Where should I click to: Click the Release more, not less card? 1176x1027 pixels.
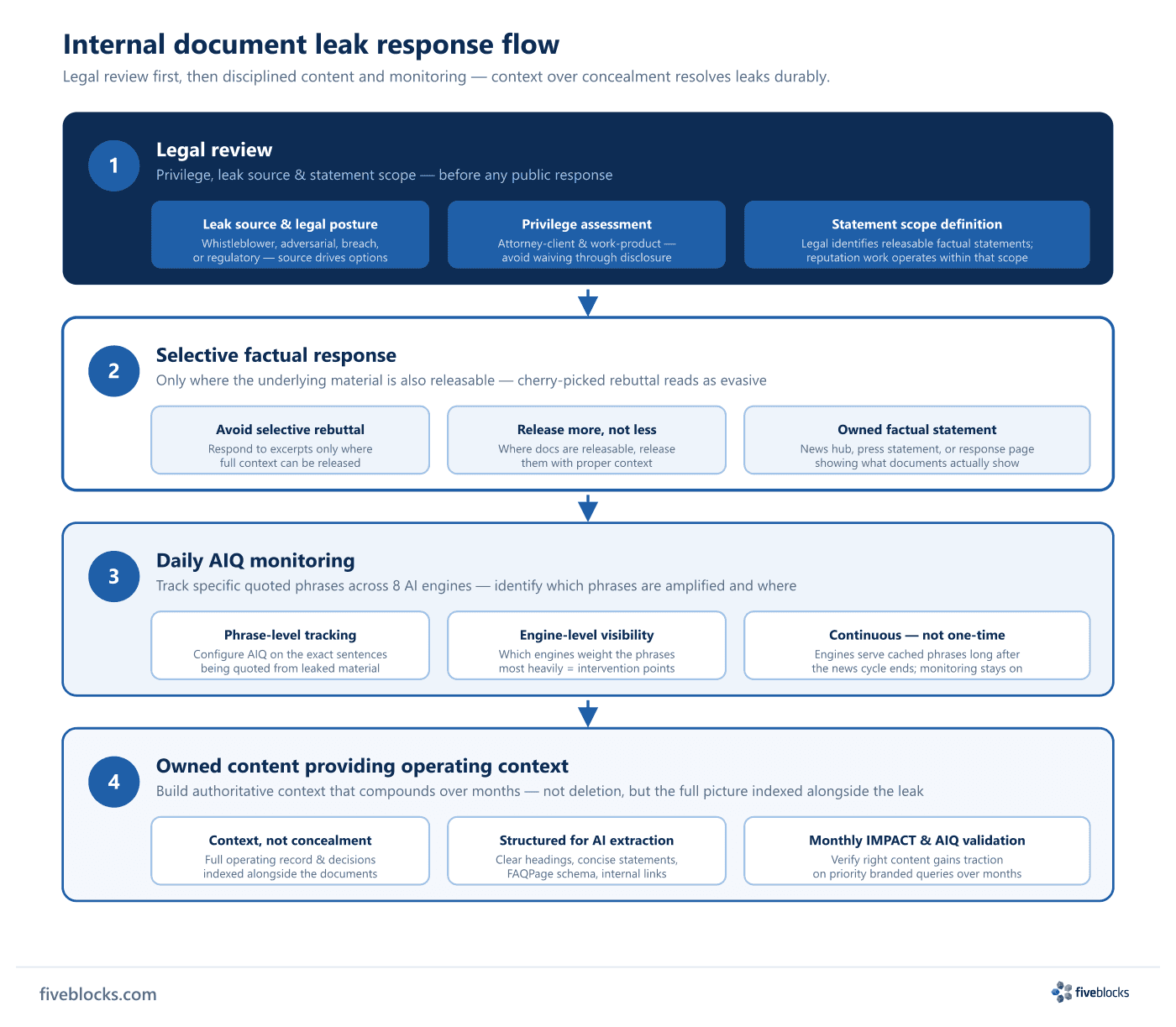586,440
